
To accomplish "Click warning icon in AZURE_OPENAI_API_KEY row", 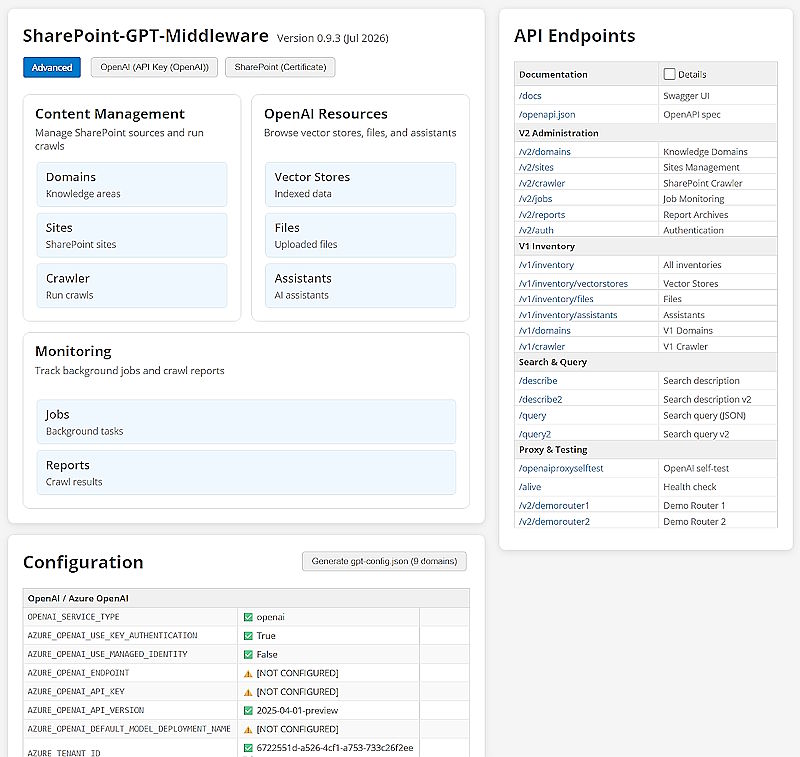I will click(248, 692).
